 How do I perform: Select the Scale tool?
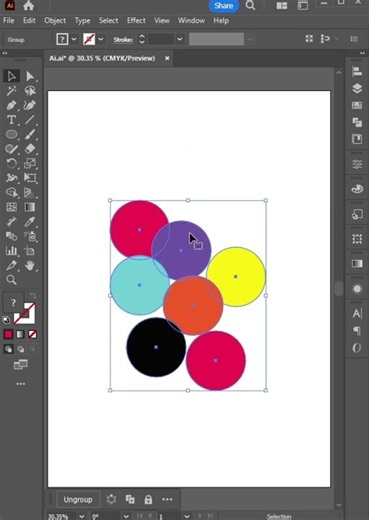point(30,163)
